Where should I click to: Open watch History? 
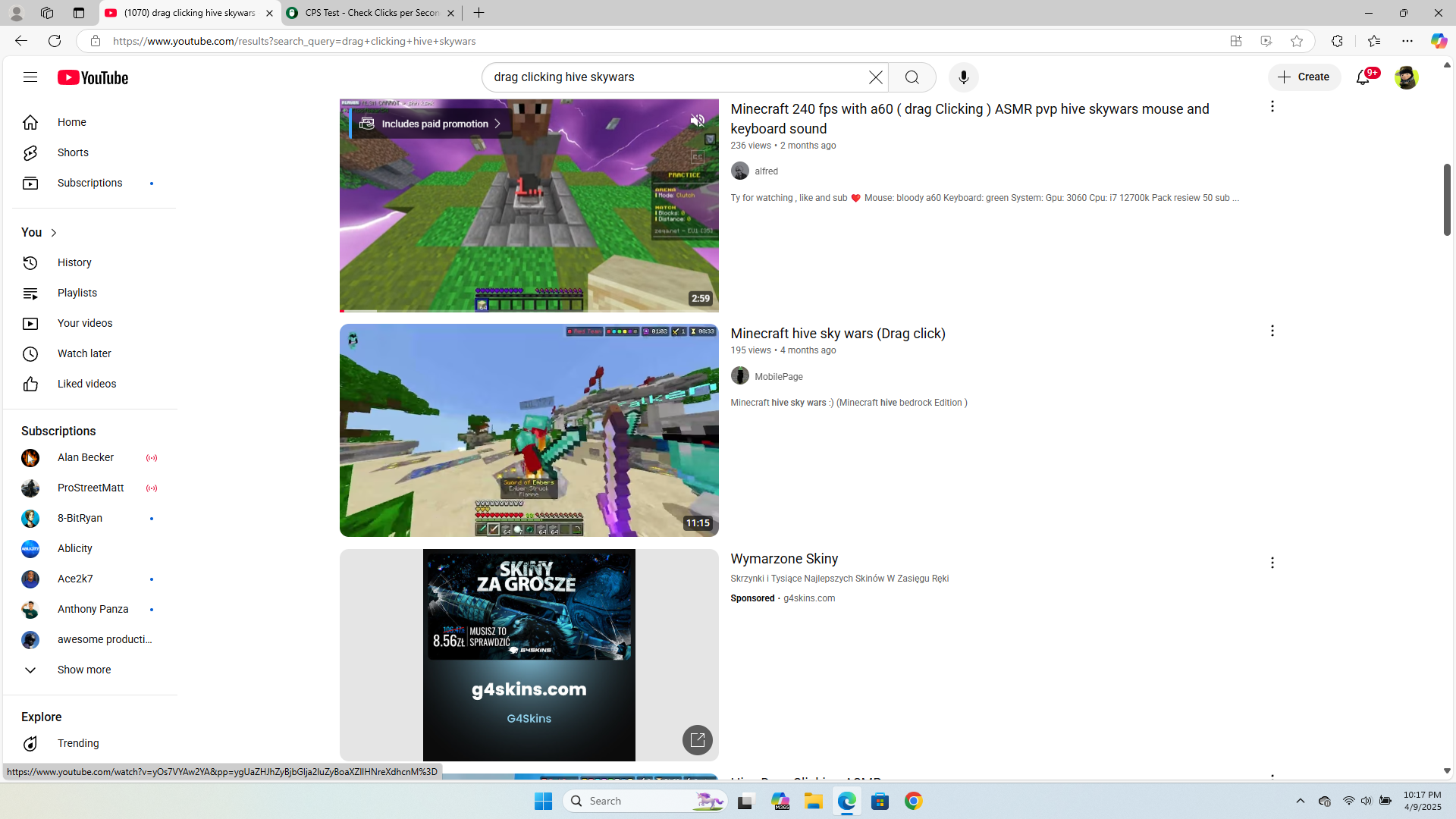[91, 262]
